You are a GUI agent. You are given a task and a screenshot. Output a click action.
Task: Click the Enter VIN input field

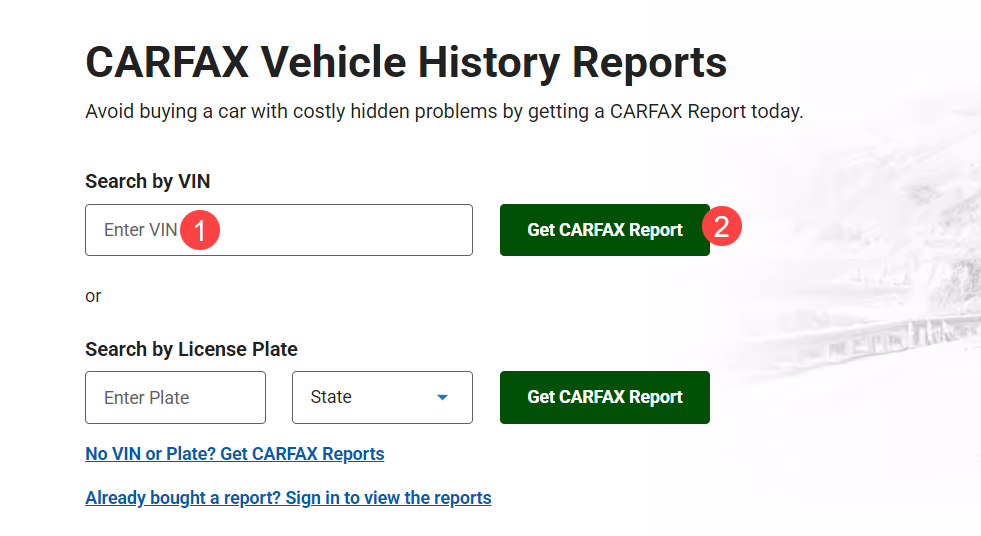[279, 230]
